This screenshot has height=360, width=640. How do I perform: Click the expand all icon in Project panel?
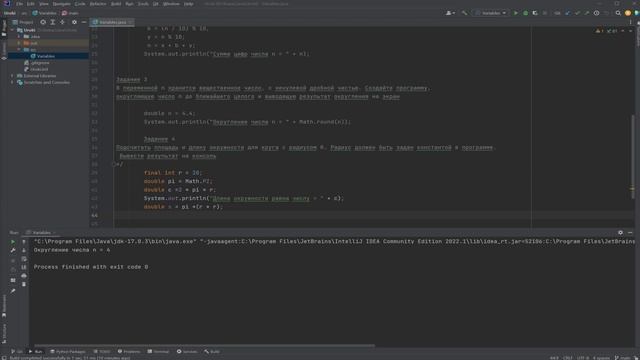[53, 22]
